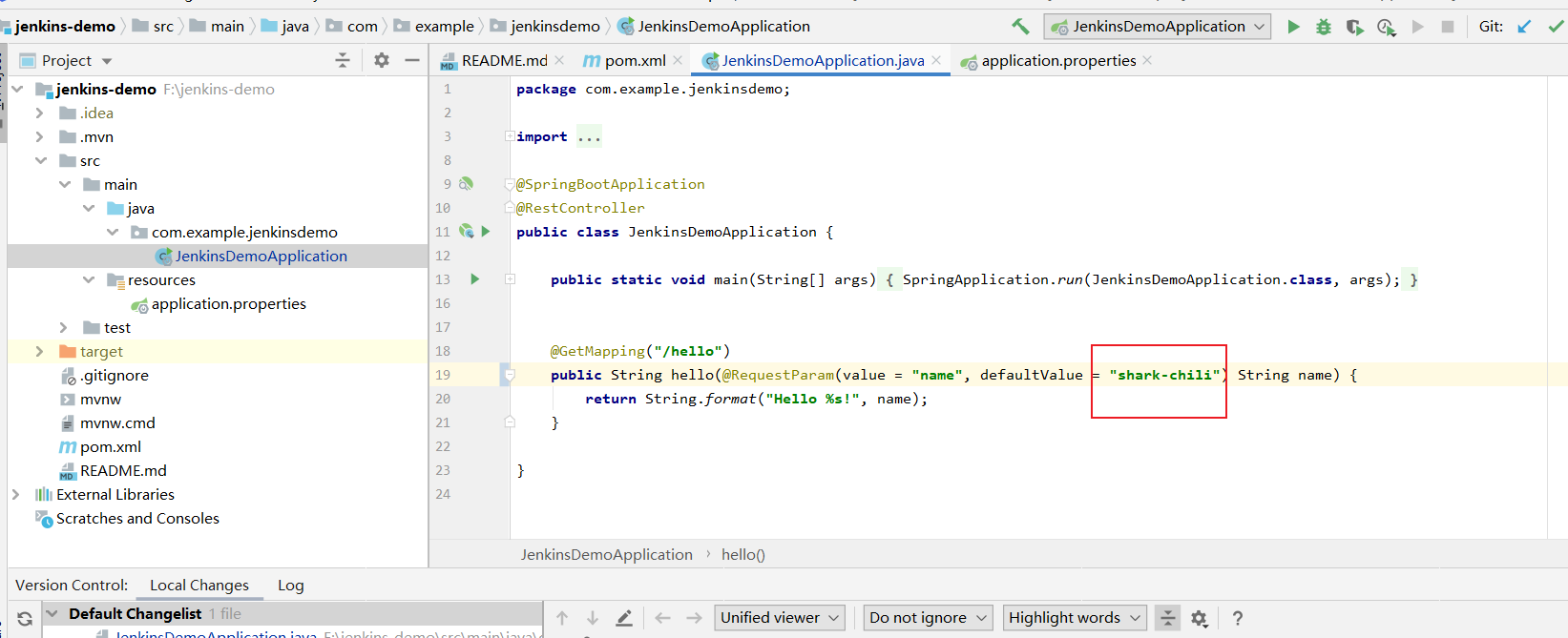Viewport: 1568px width, 638px height.
Task: Select README.md in the project tree
Action: [x=123, y=470]
